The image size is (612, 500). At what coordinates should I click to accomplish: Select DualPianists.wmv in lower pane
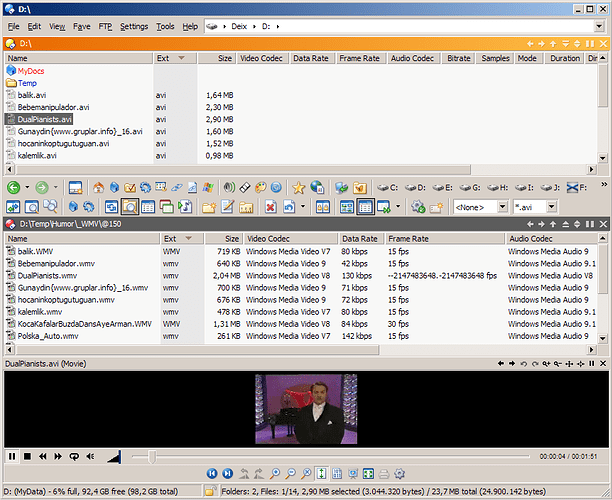[47, 276]
